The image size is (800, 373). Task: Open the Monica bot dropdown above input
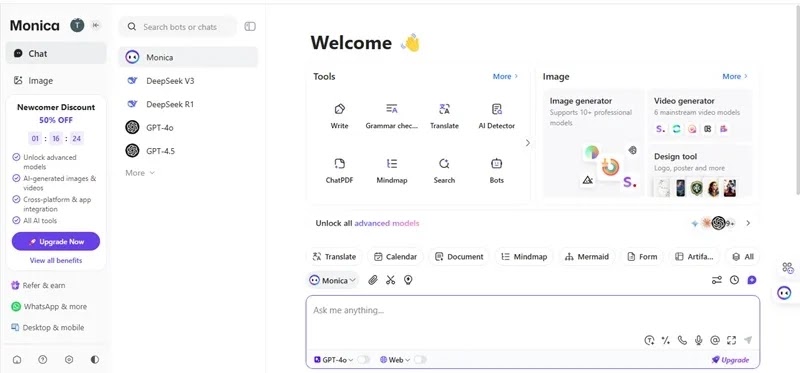click(333, 280)
